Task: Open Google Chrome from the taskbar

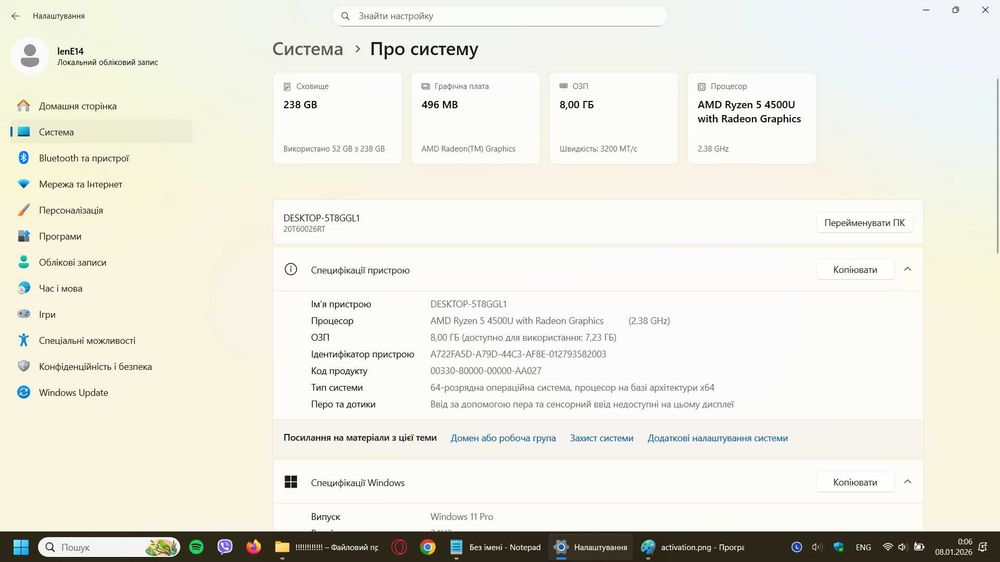Action: 428,547
